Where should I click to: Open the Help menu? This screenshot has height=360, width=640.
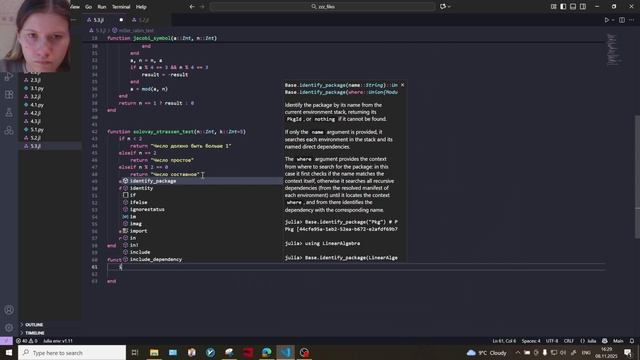141,7
